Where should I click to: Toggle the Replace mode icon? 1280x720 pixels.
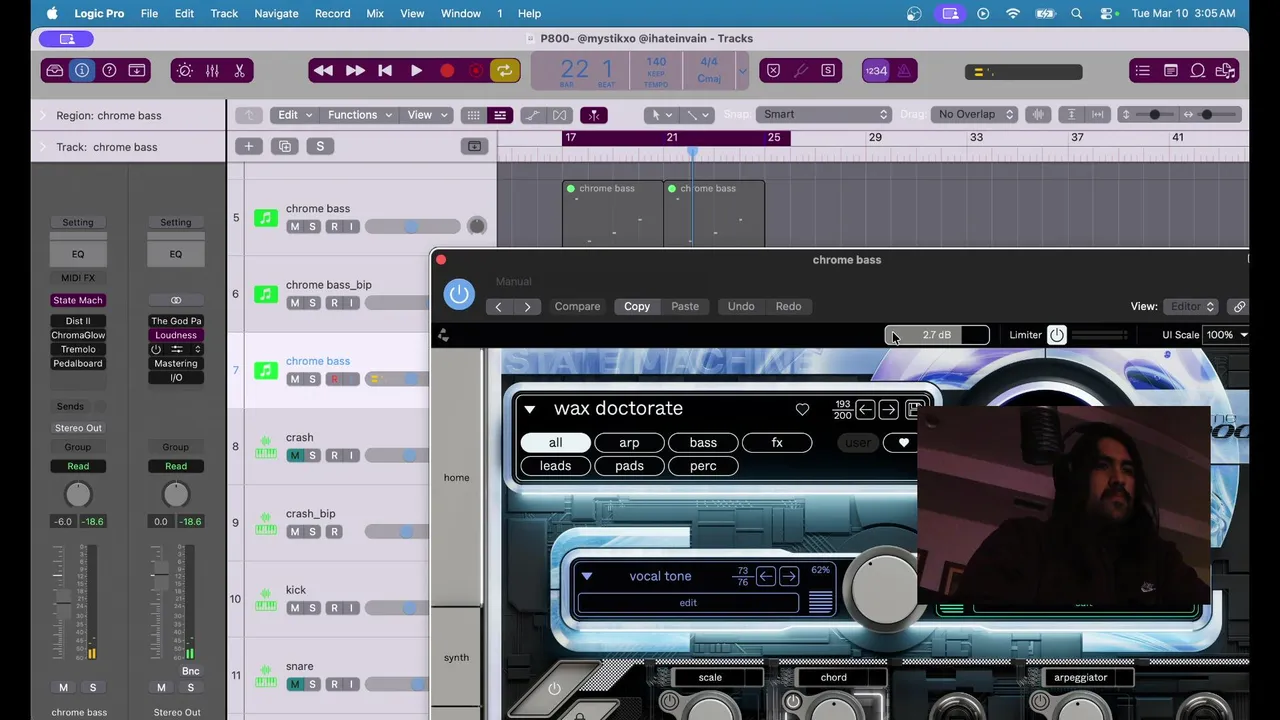[773, 71]
